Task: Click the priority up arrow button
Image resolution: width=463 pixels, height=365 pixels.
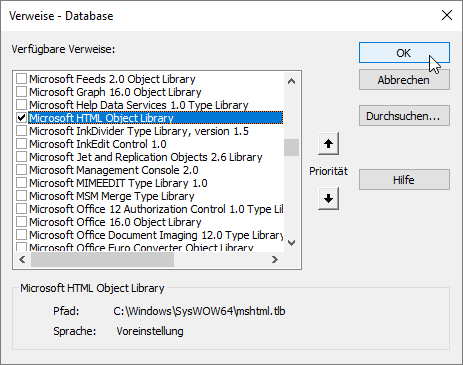Action: click(328, 144)
